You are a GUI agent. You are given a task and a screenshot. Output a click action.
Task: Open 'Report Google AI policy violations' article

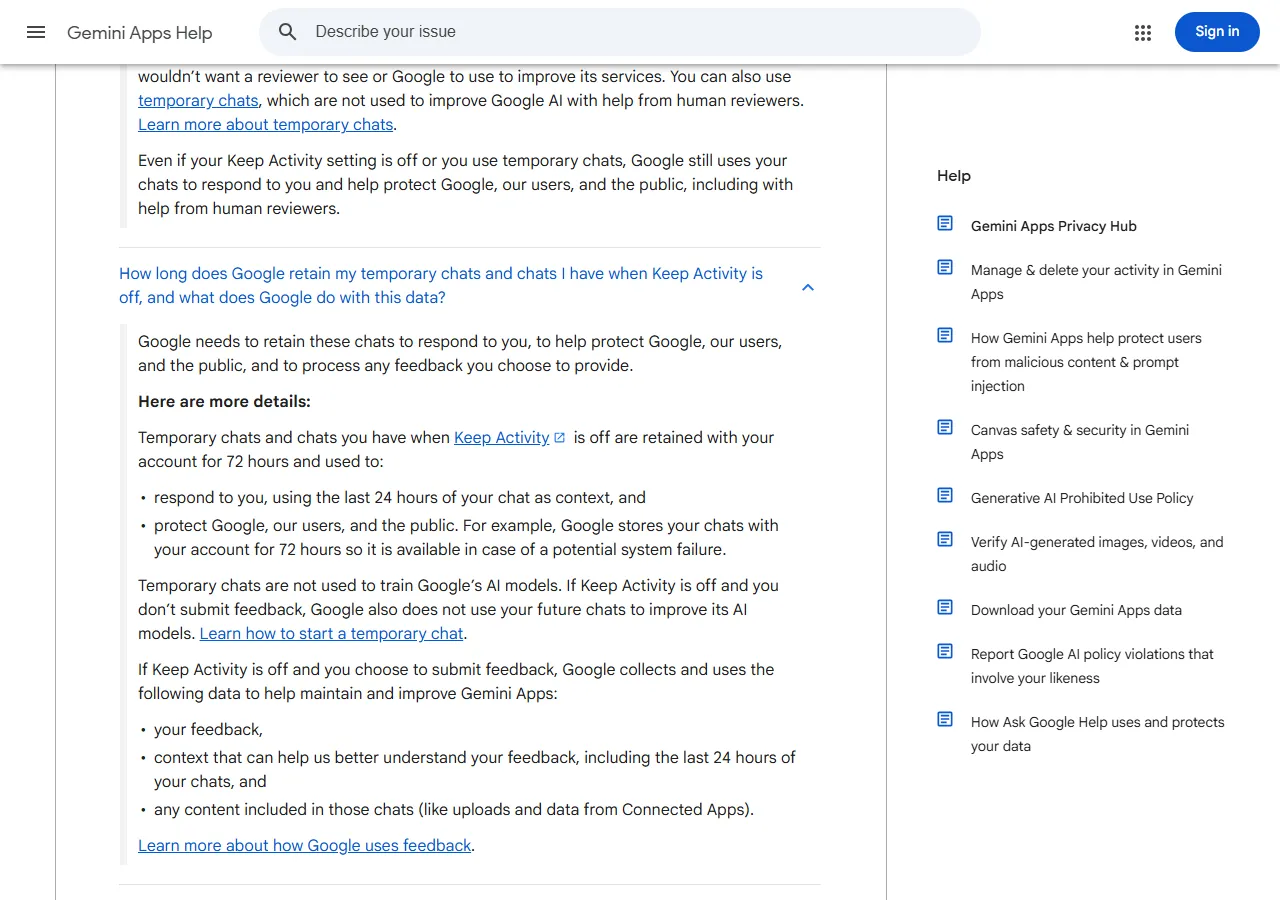coord(1092,666)
